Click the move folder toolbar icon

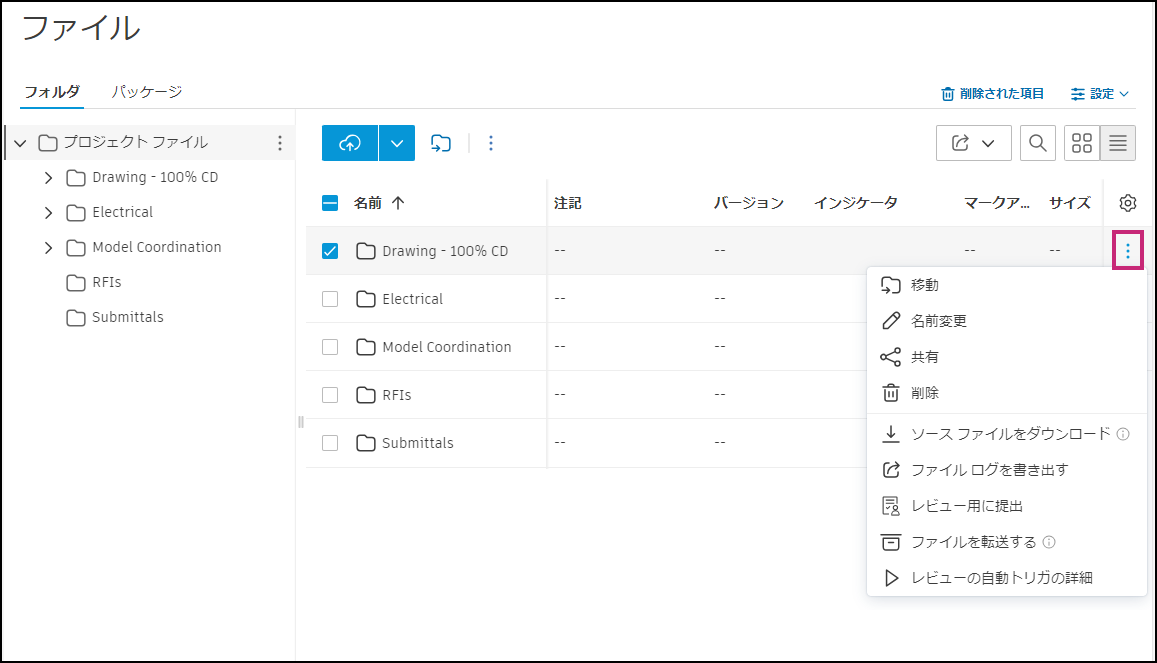[x=441, y=143]
